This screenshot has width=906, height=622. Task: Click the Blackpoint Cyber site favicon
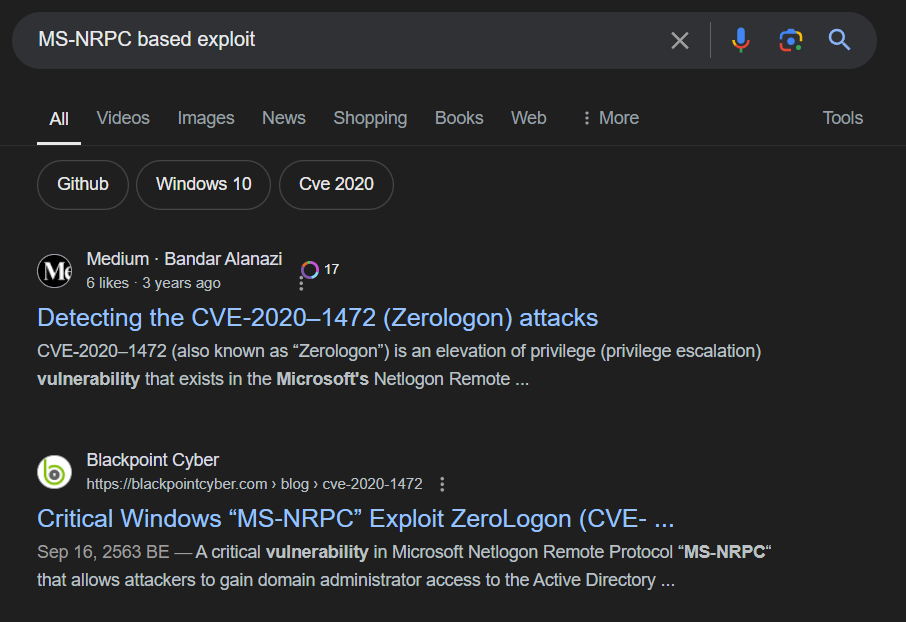pyautogui.click(x=54, y=471)
